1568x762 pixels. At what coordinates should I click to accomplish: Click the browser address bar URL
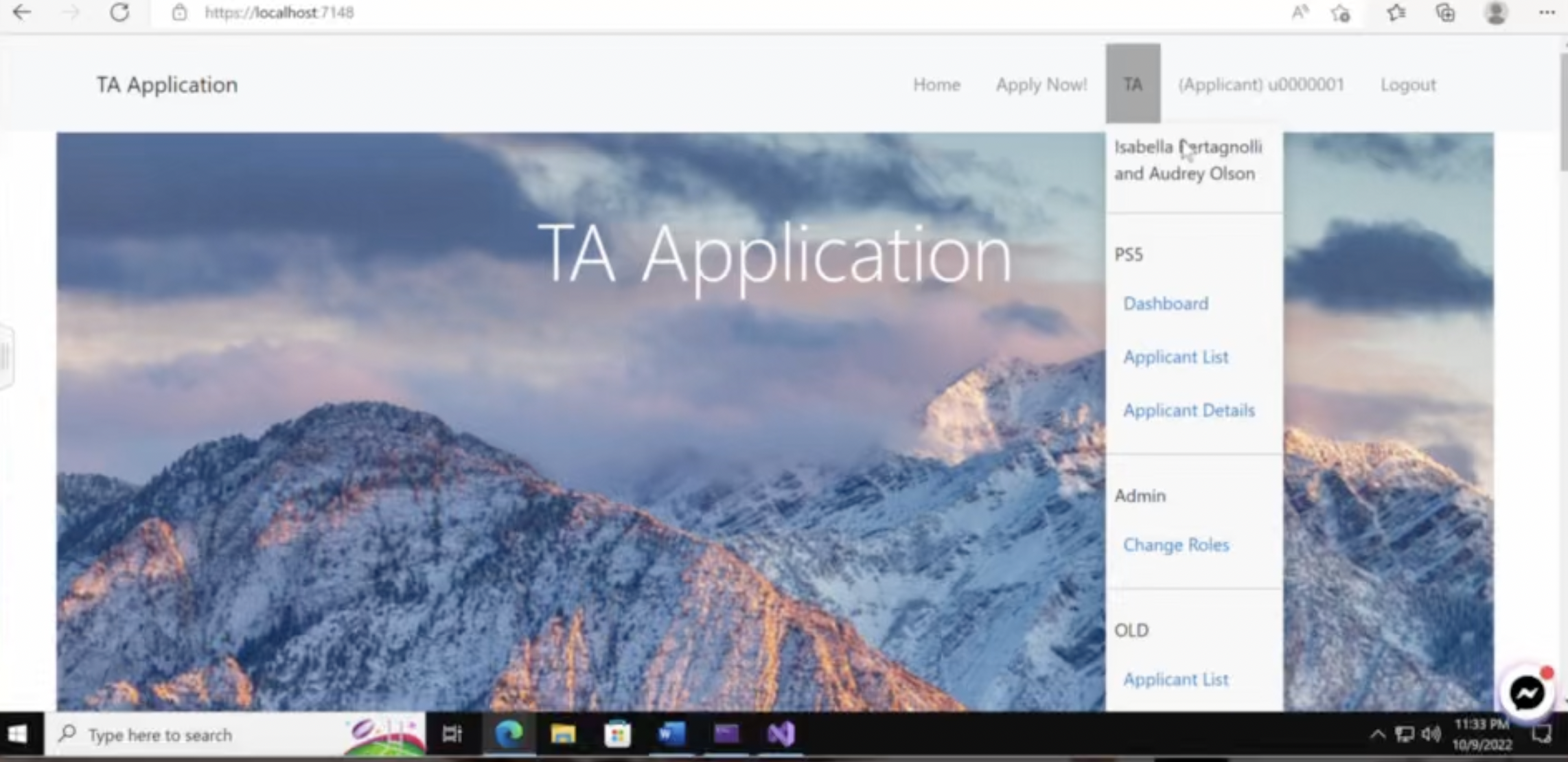(x=279, y=12)
